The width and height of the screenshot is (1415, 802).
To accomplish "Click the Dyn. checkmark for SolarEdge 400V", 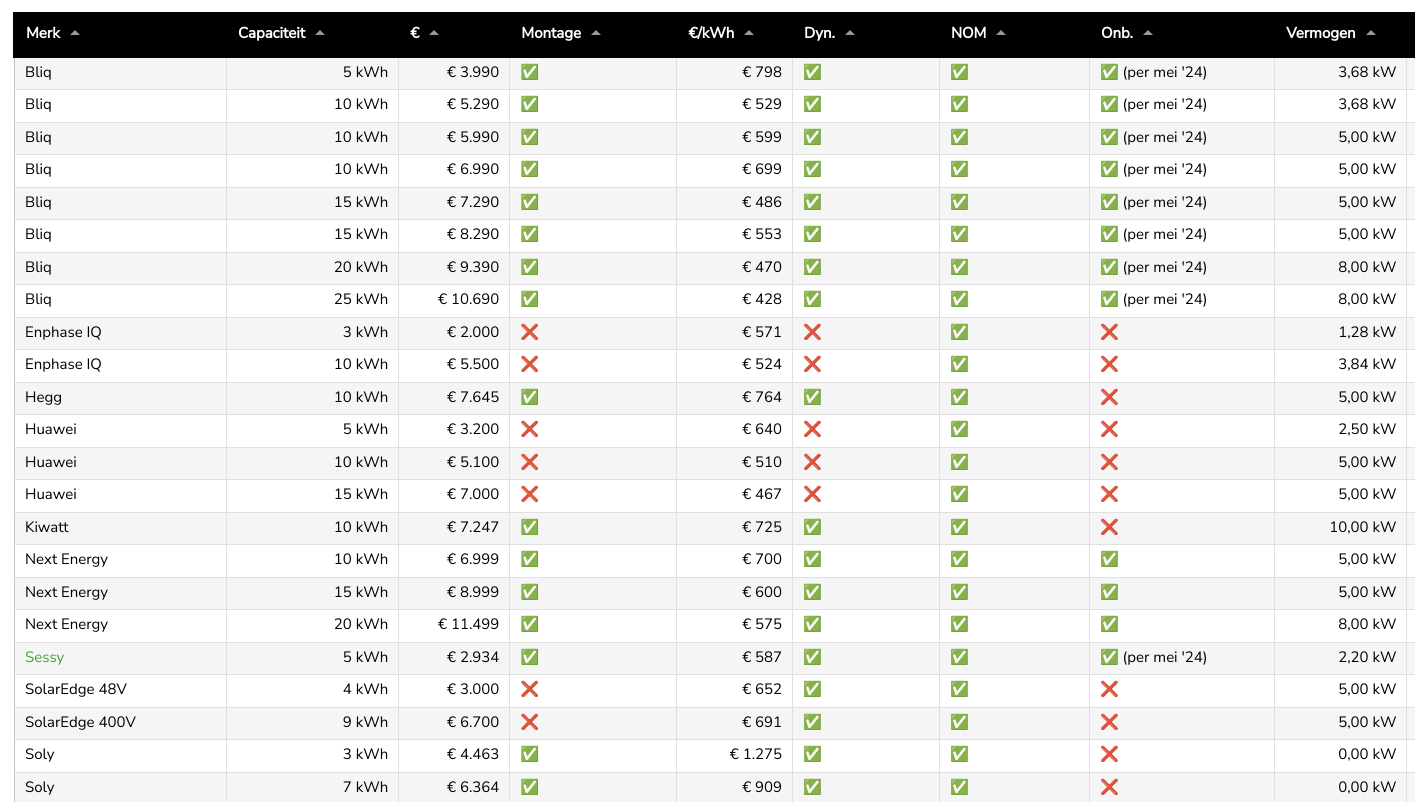I will [812, 722].
